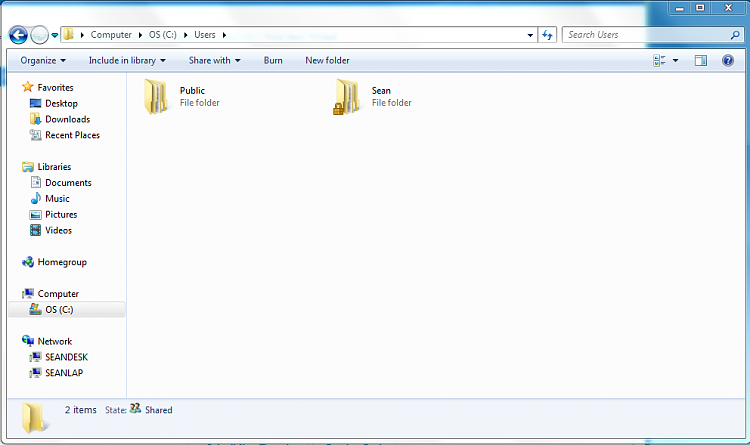The width and height of the screenshot is (750, 445).
Task: Open the recent pages dropdown arrow
Action: coord(55,35)
